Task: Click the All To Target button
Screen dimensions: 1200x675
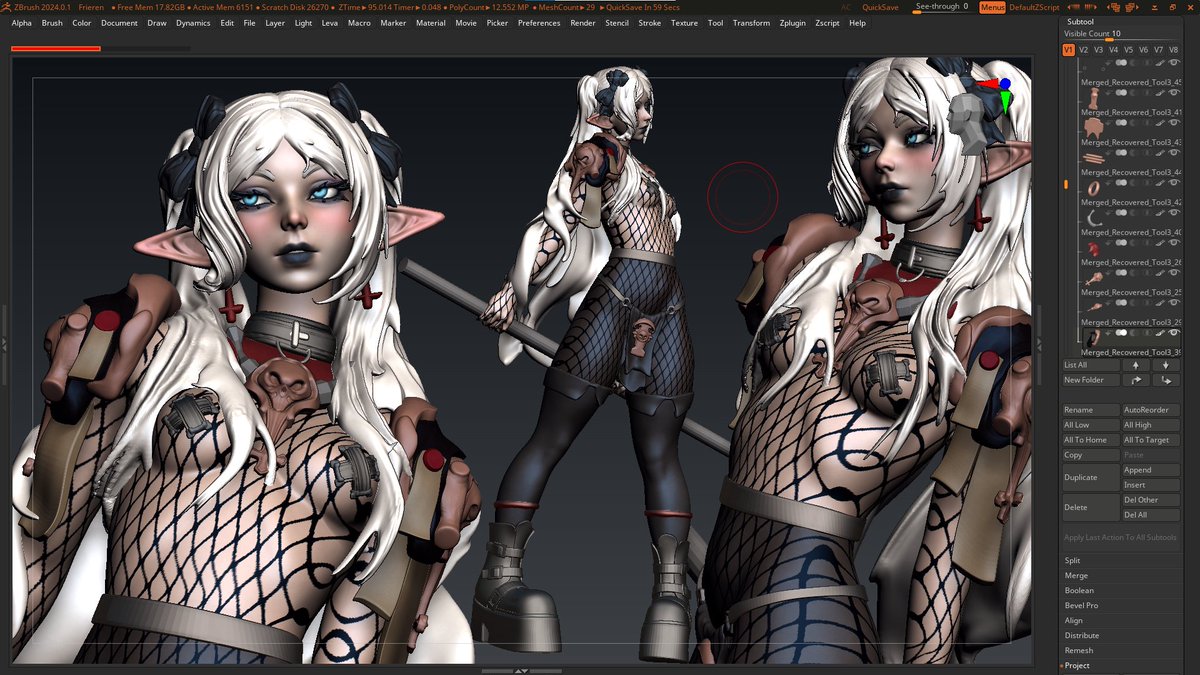Action: 1151,440
